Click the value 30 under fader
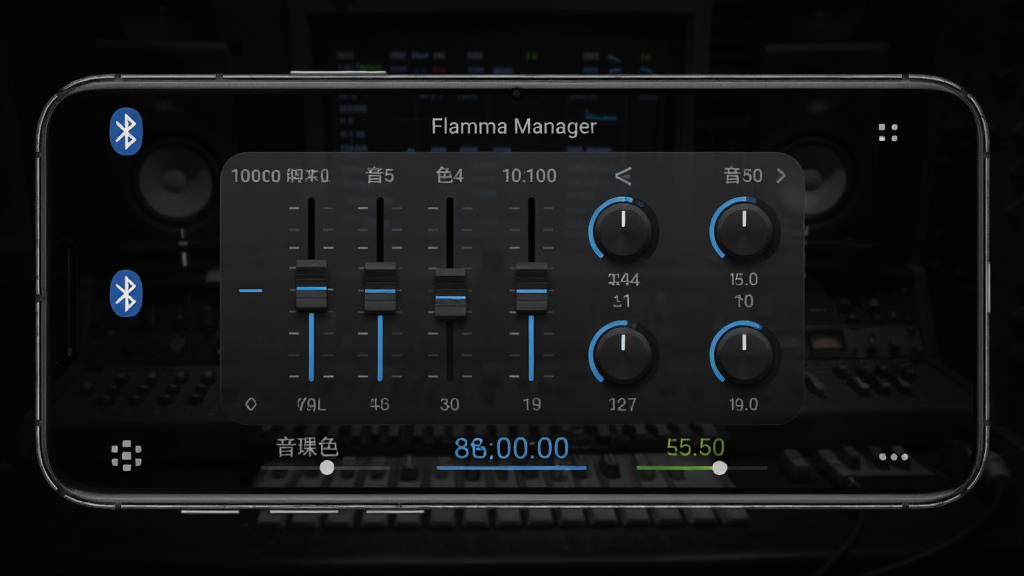Screen dimensions: 1024x576 (x=449, y=404)
